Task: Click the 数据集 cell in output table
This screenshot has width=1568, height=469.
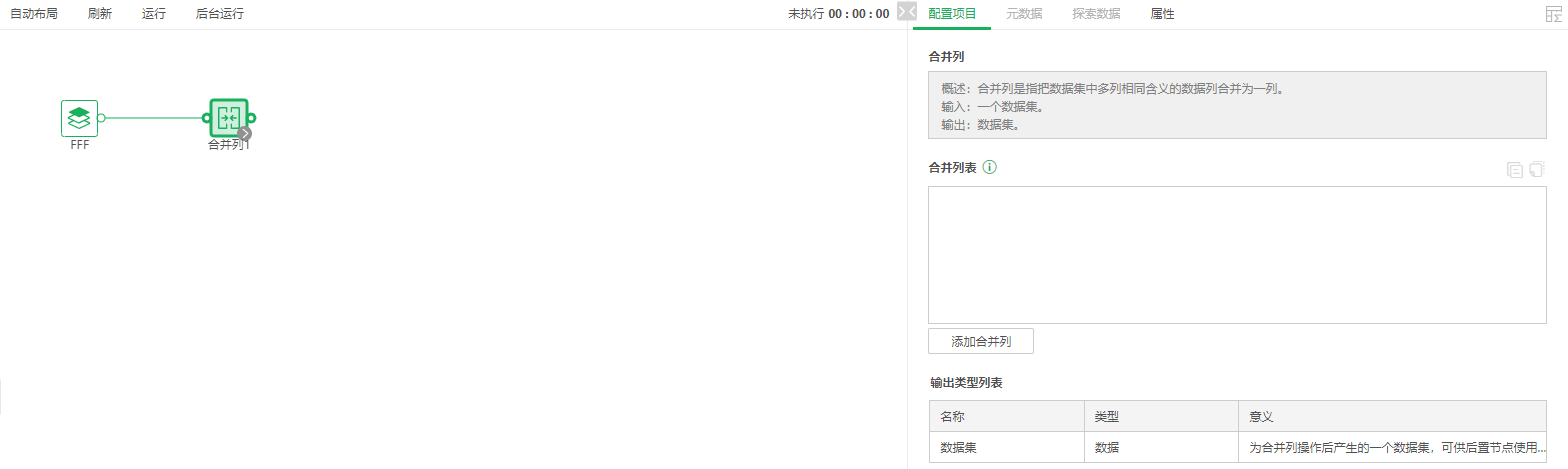Action: (x=1006, y=448)
